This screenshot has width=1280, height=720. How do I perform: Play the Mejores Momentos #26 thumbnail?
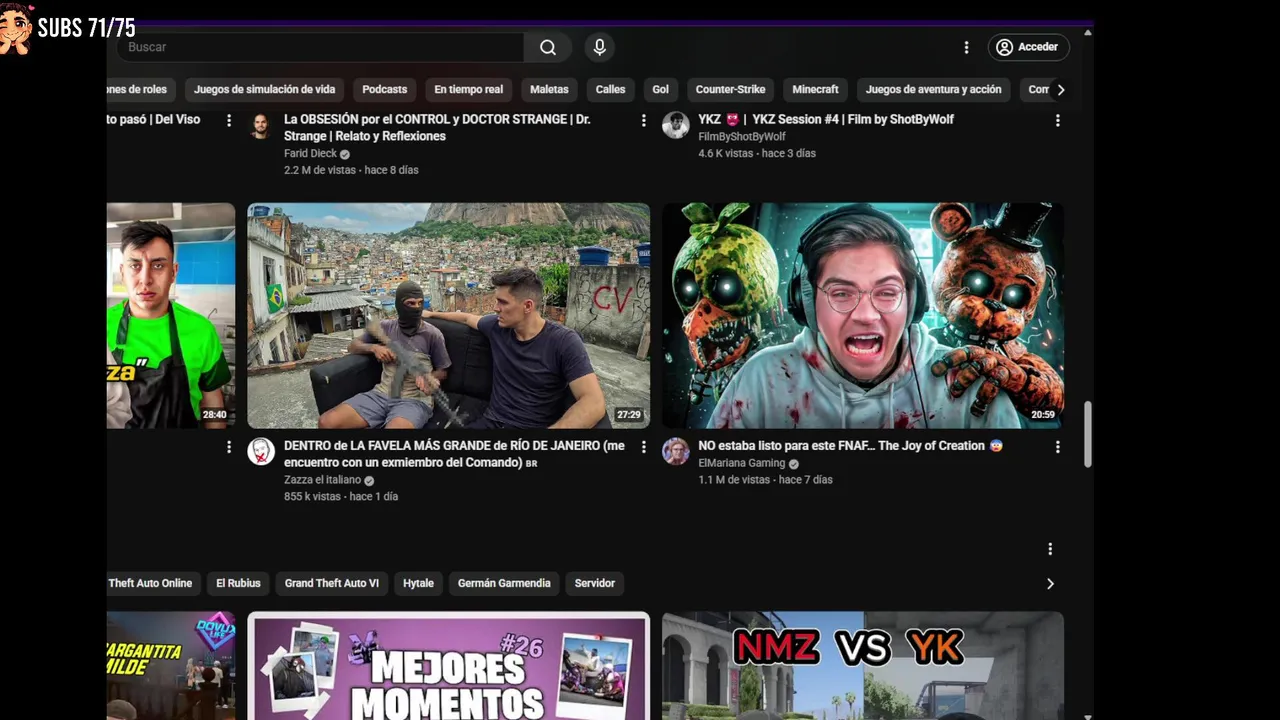(x=448, y=665)
